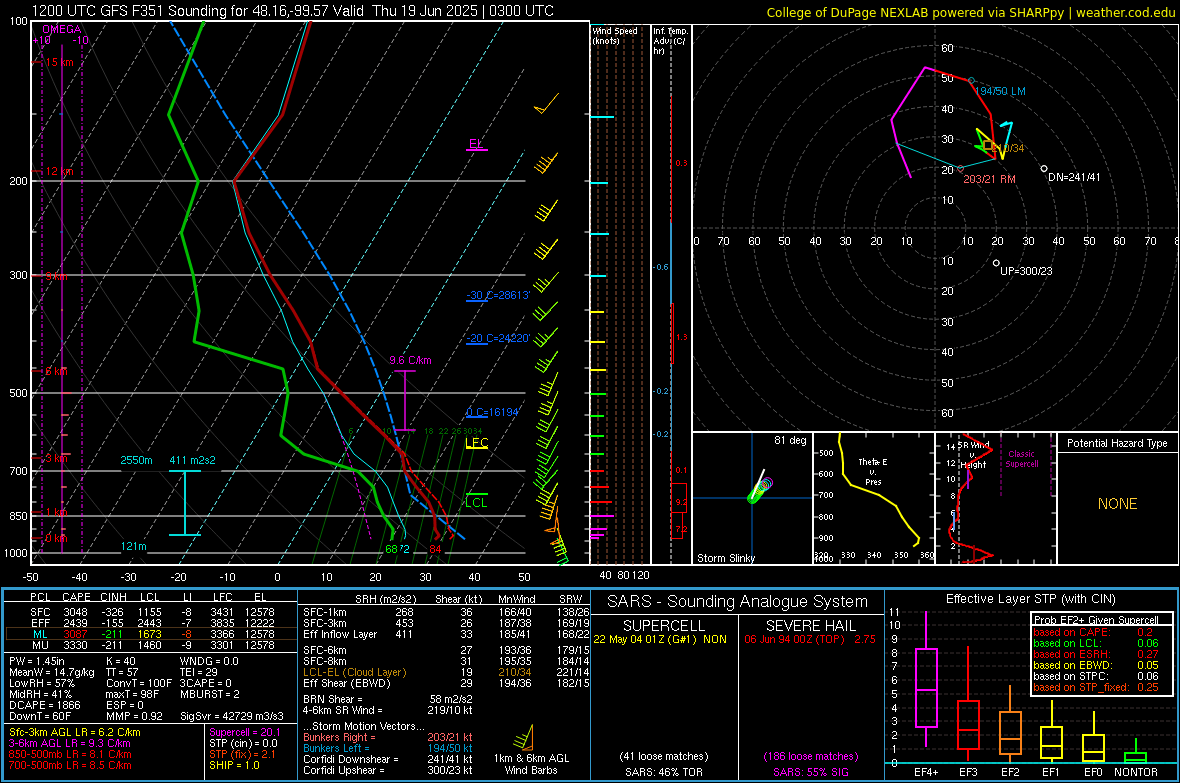This screenshot has width=1180, height=783.
Task: Click the '411 m2s2' label on the skew-T
Action: coord(192,460)
